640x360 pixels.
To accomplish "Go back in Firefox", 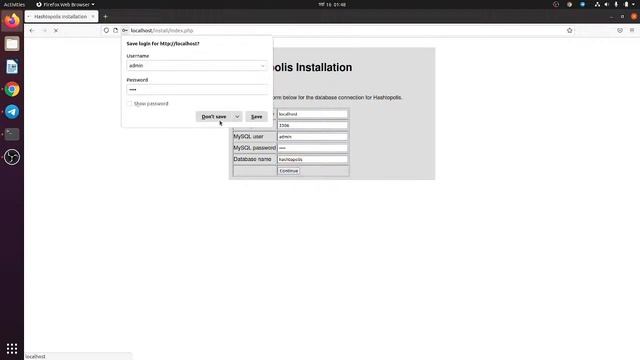I will (32, 31).
